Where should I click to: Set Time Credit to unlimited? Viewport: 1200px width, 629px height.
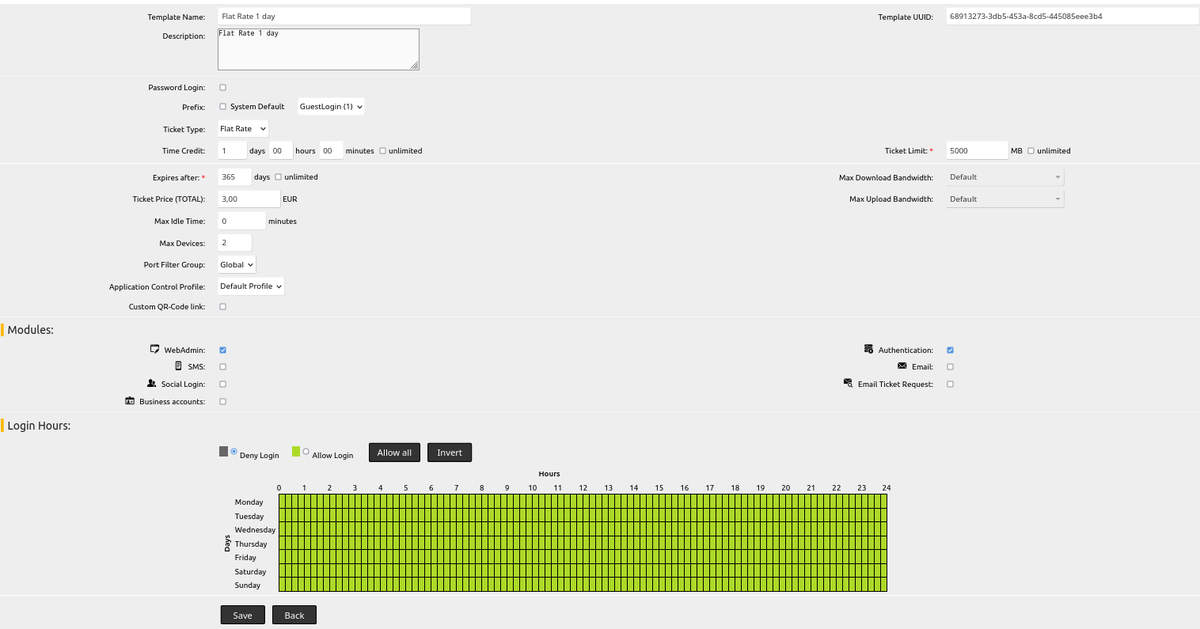(382, 151)
